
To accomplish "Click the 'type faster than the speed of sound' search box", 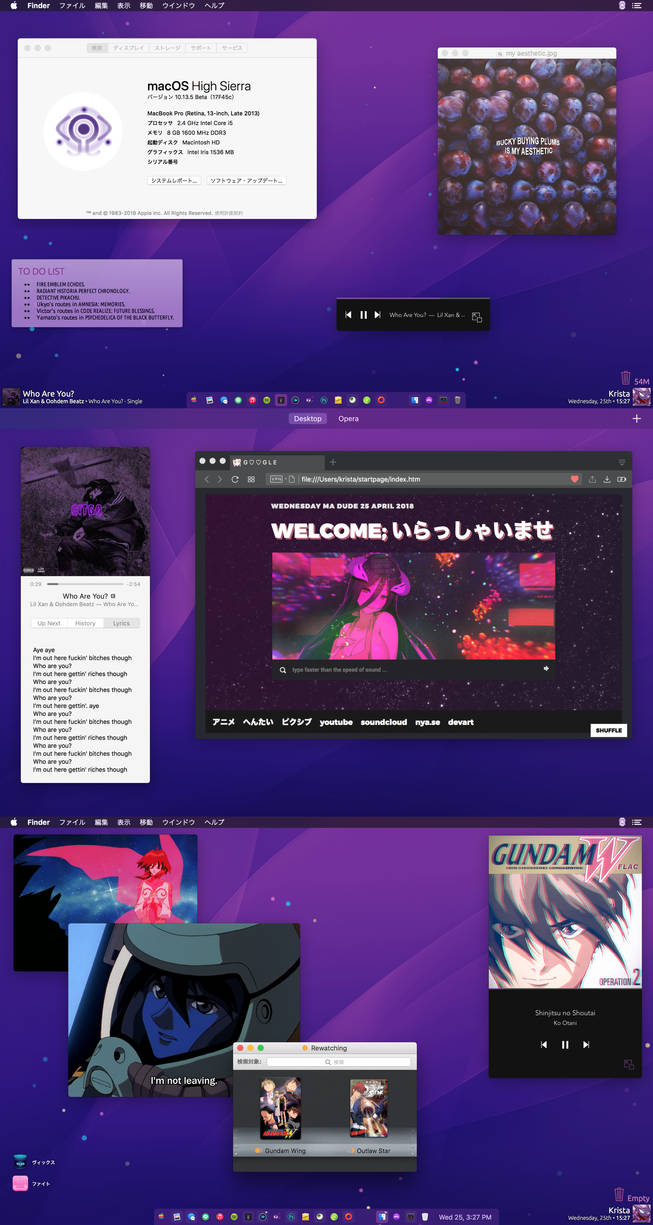I will [413, 669].
